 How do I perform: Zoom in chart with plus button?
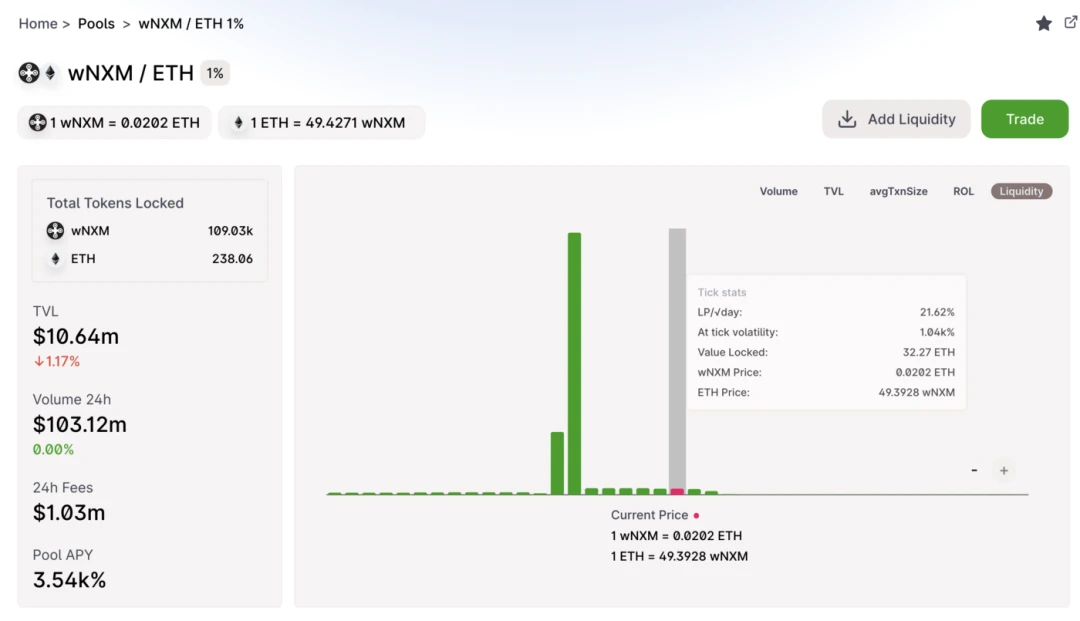[x=1004, y=470]
